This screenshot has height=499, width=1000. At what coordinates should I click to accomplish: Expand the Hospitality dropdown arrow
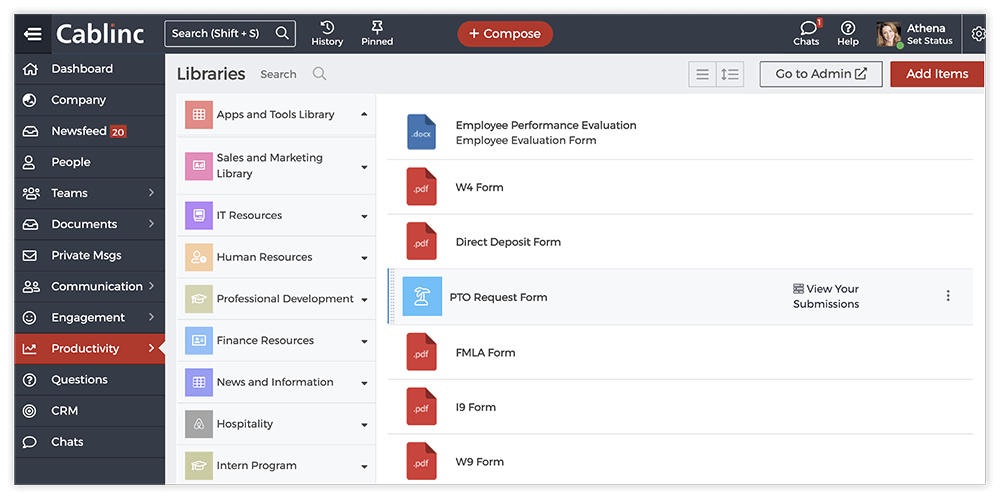364,425
